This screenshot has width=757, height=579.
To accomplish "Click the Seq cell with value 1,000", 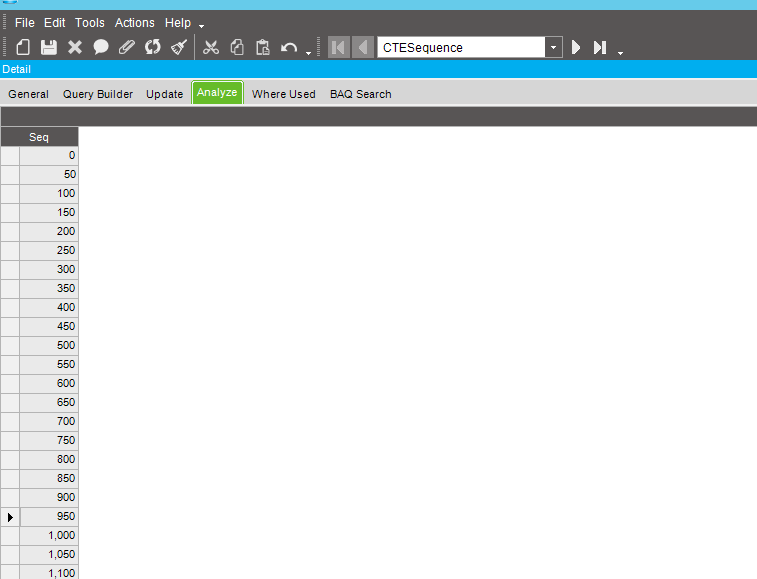I will pos(49,536).
